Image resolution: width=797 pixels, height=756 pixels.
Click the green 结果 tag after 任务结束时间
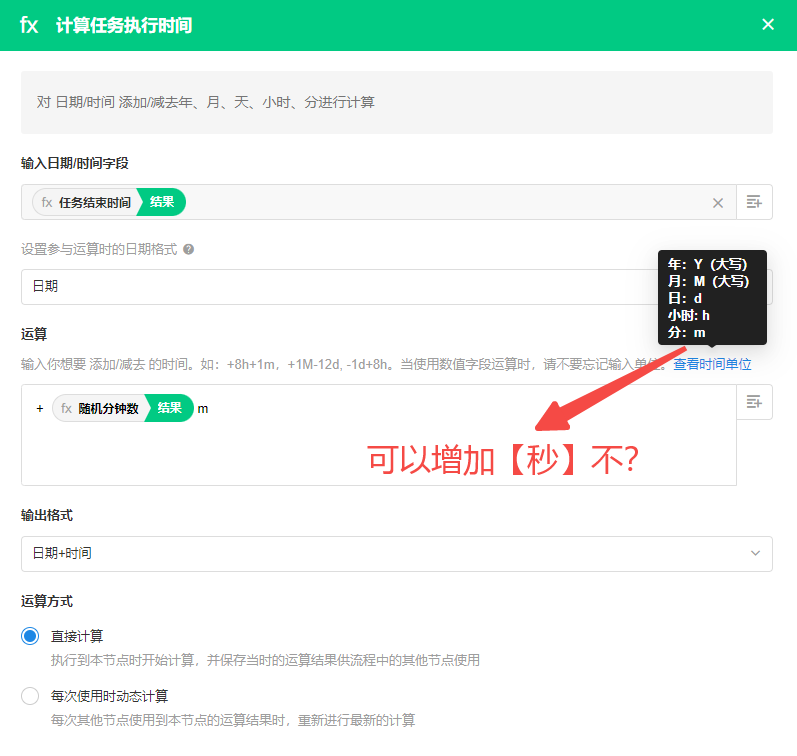(162, 203)
